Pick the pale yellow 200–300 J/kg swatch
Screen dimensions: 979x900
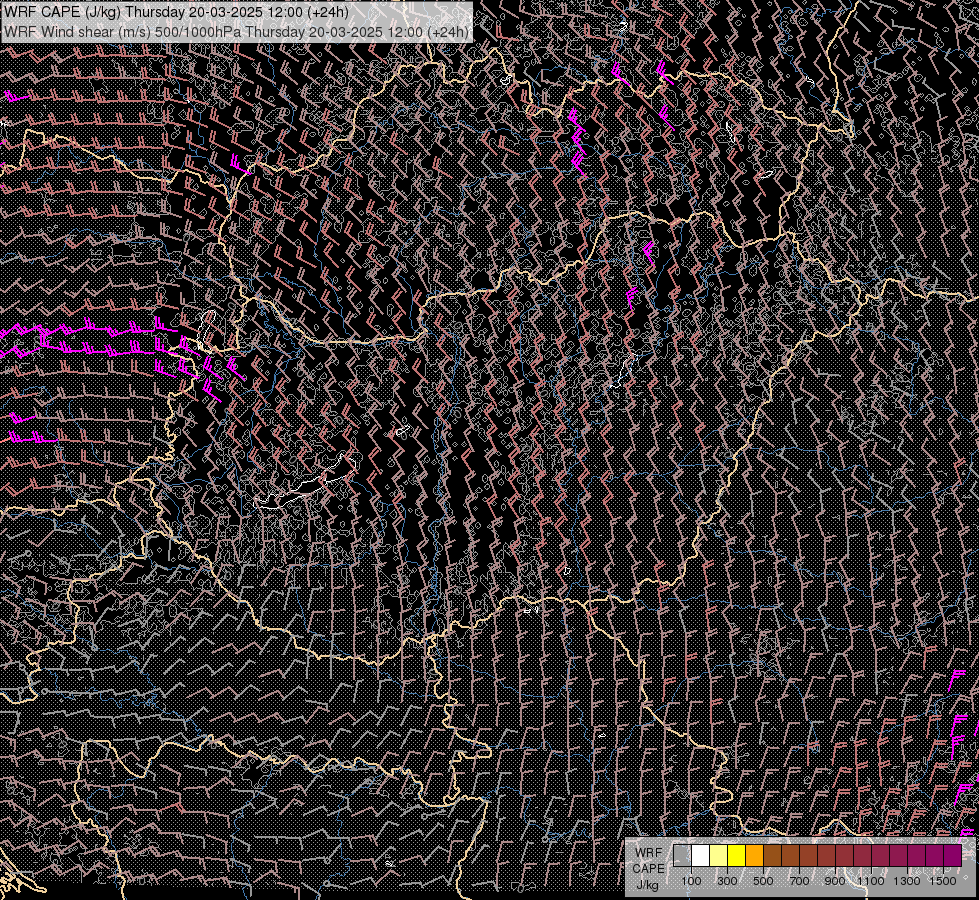[719, 856]
